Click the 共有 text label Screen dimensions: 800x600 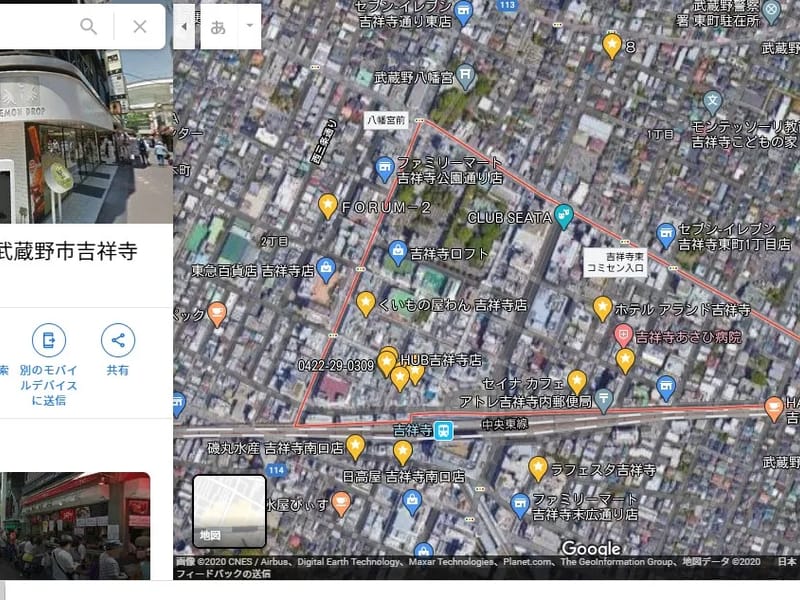coord(118,370)
